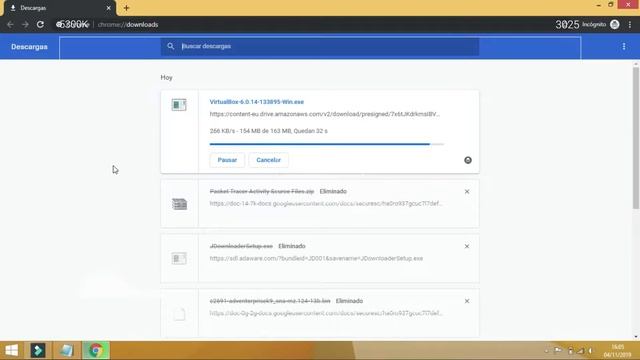Screen dimensions: 640x360
Task: Remove the c2691-adventerprisek9 entry from list
Action: 467,301
